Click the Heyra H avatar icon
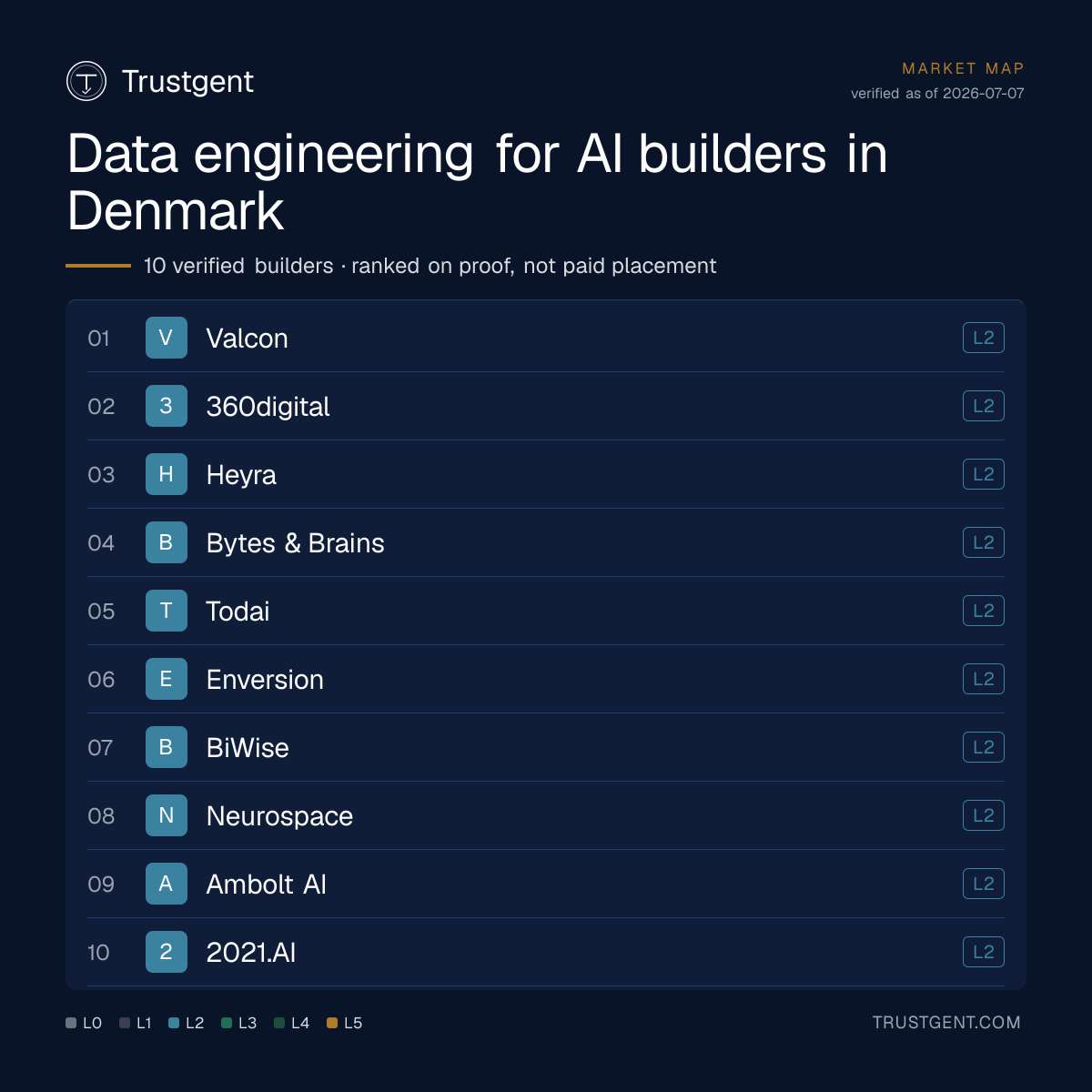 (x=167, y=474)
